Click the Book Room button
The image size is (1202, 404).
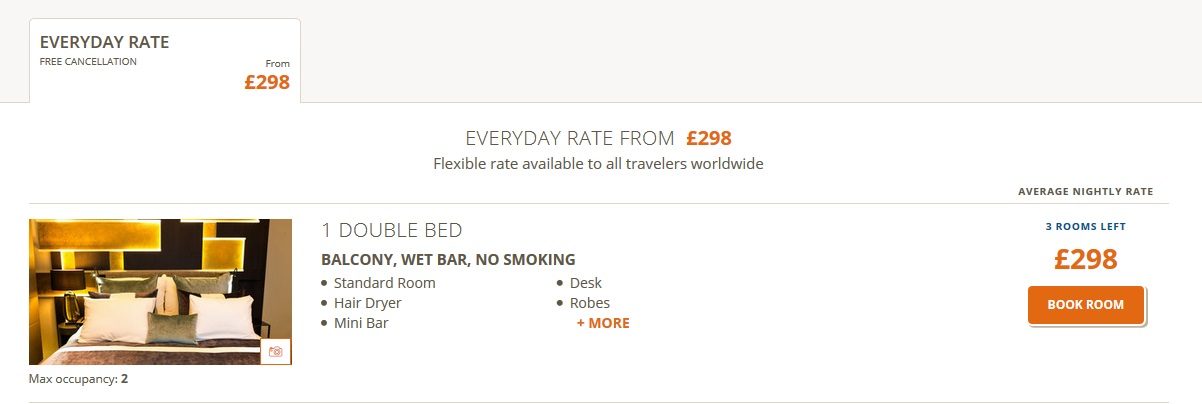[x=1085, y=305]
